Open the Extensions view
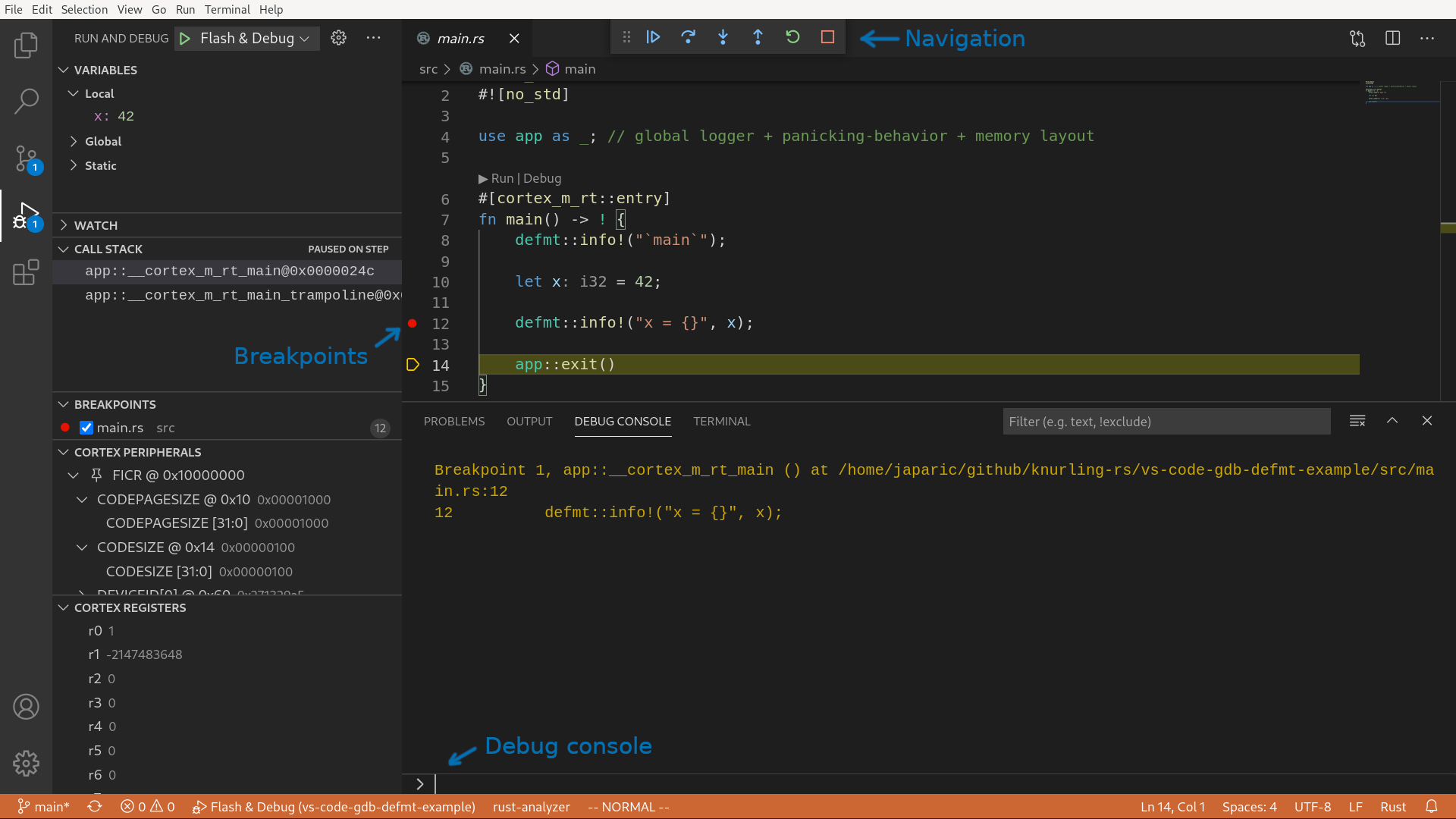This screenshot has width=1456, height=819. 27,272
